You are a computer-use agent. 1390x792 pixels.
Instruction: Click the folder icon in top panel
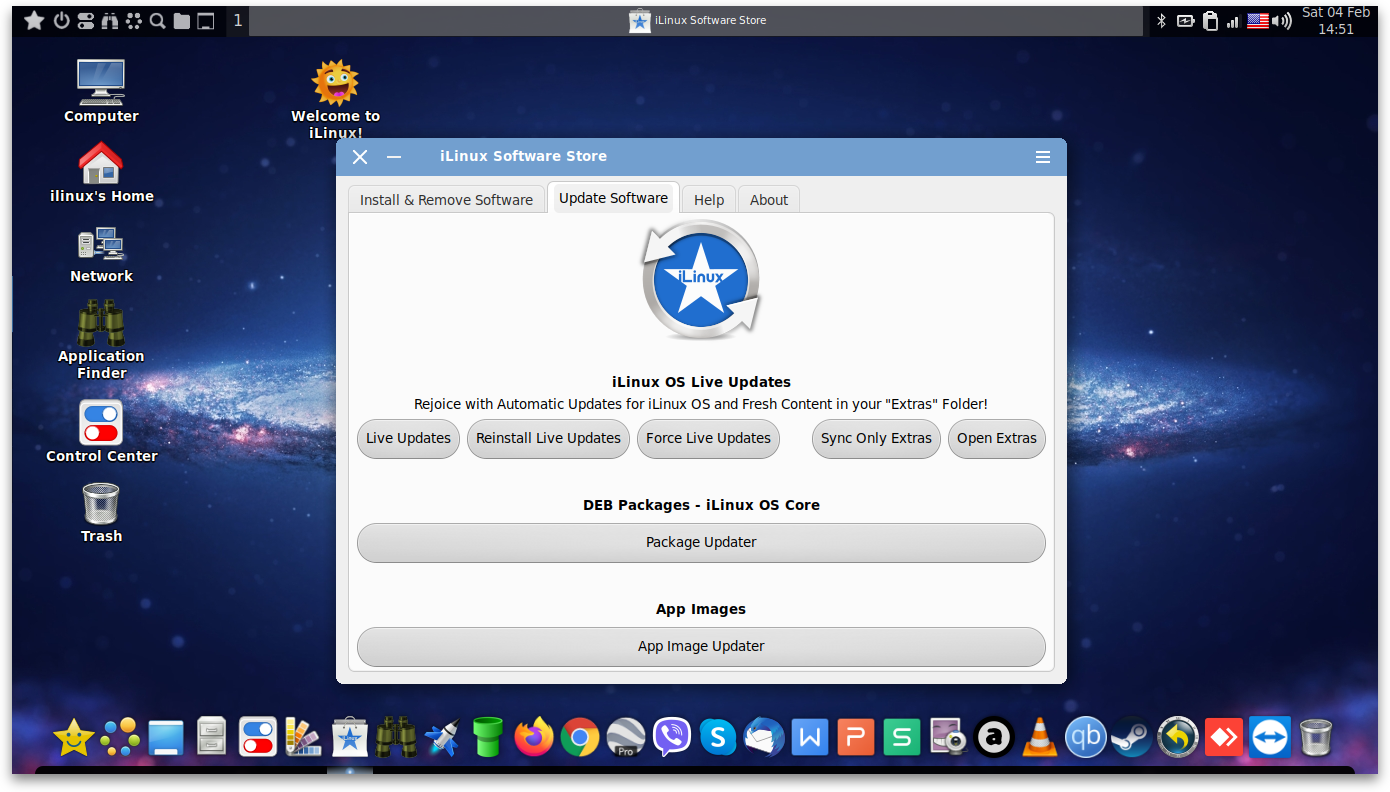(181, 20)
